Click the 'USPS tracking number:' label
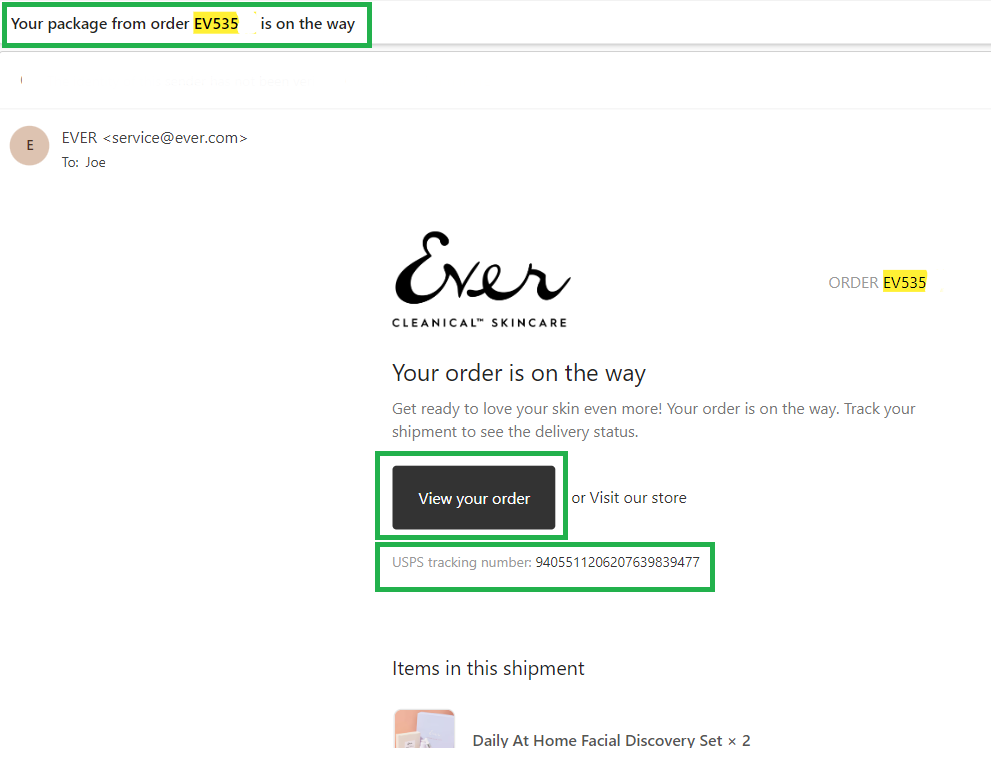Image resolution: width=991 pixels, height=773 pixels. point(461,562)
